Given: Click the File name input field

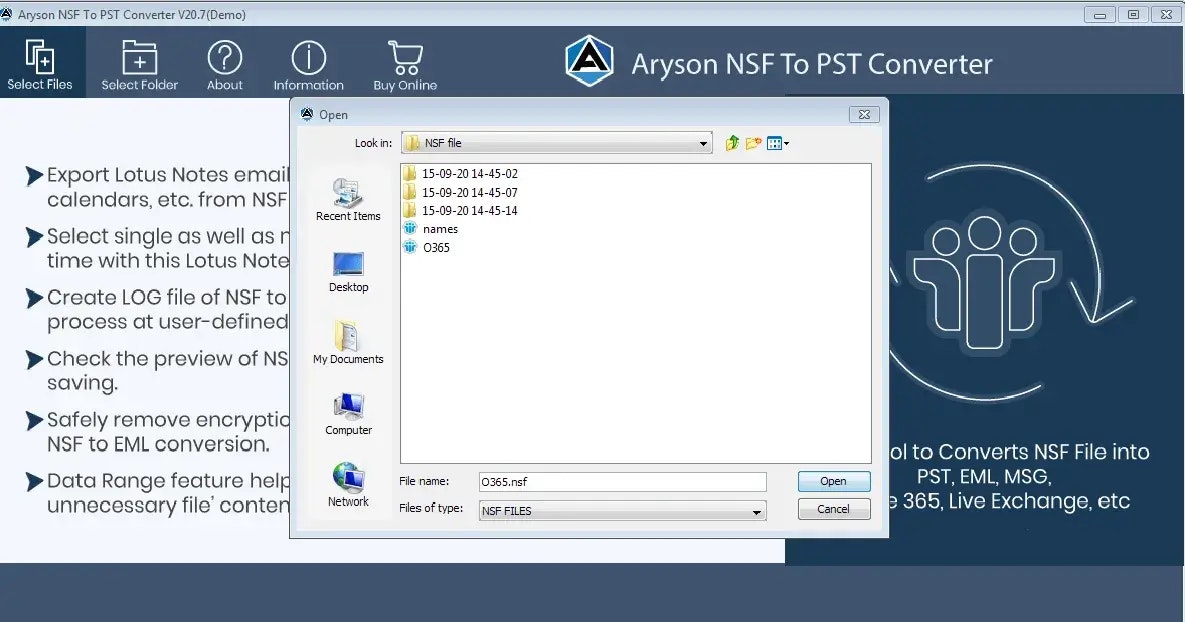Looking at the screenshot, I should point(623,481).
